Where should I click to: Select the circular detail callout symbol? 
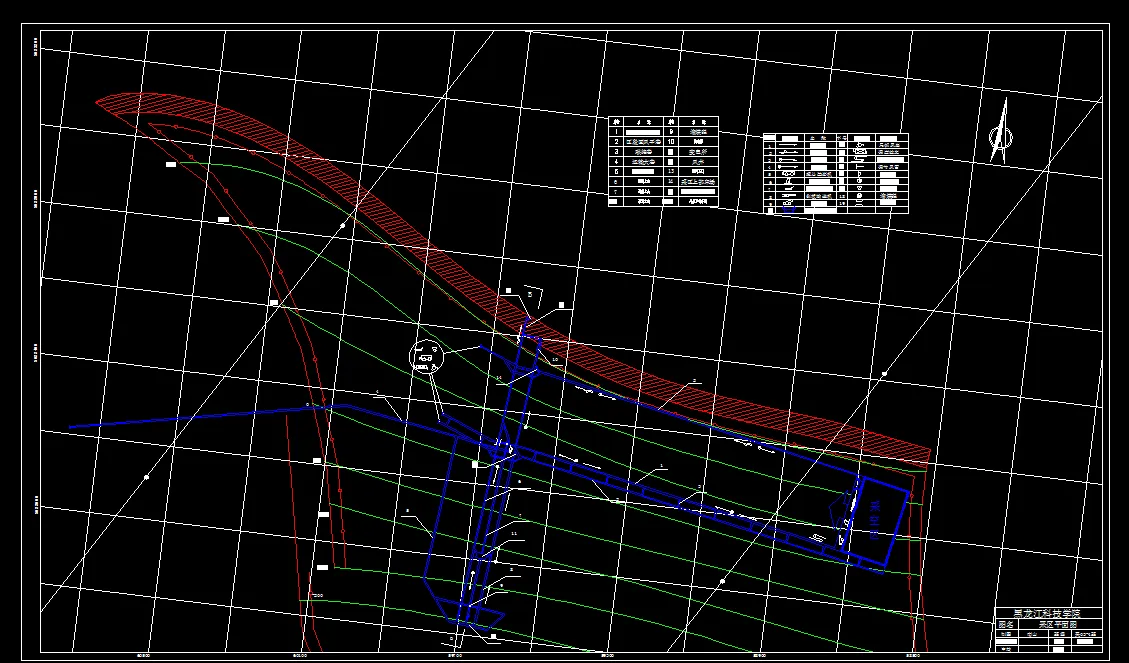[426, 357]
